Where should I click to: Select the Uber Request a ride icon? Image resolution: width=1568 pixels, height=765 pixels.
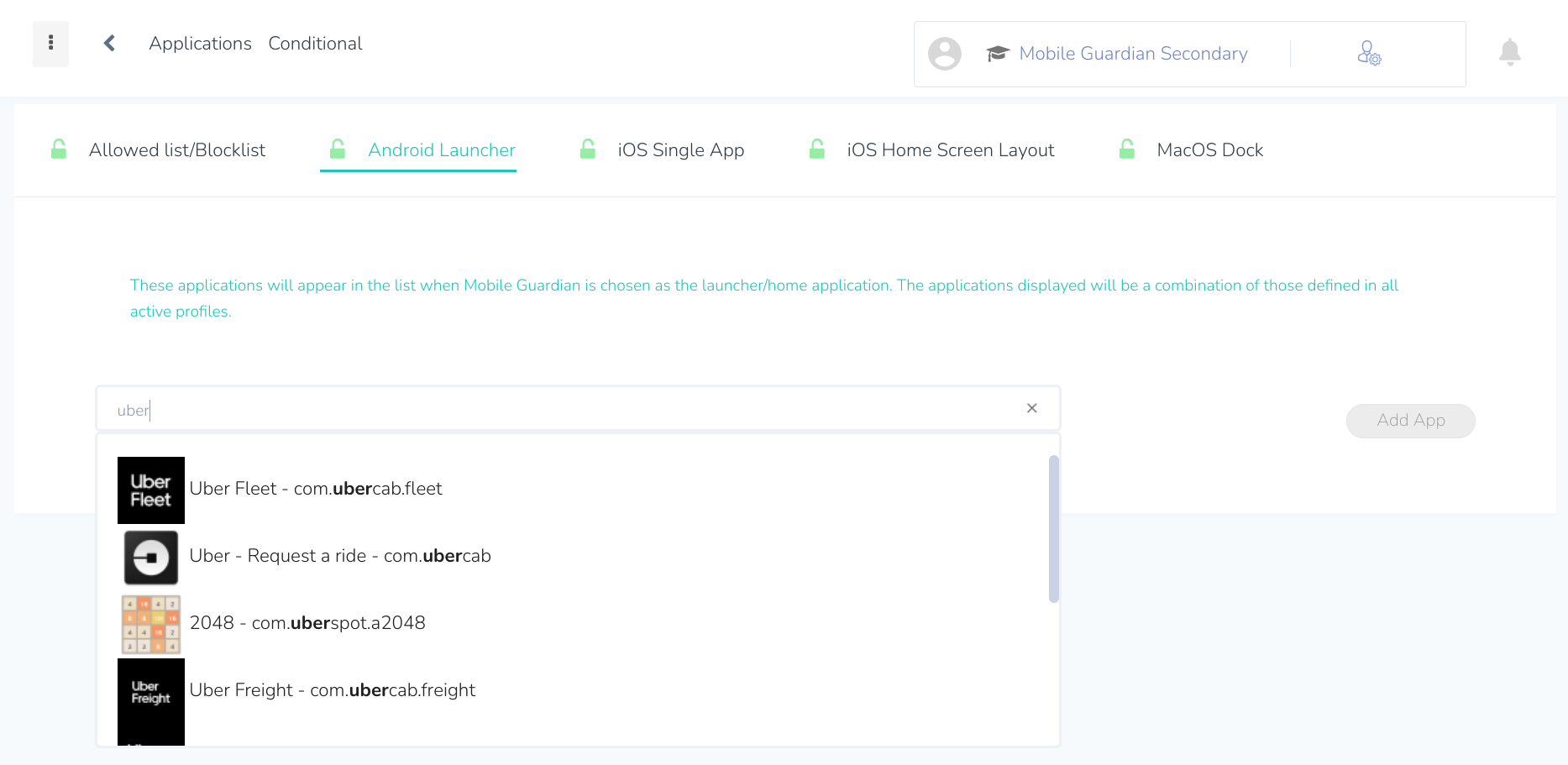coord(151,558)
